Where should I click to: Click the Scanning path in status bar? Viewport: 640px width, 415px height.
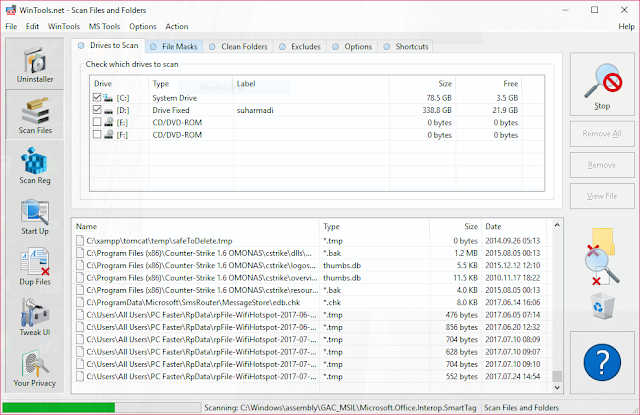(x=340, y=408)
